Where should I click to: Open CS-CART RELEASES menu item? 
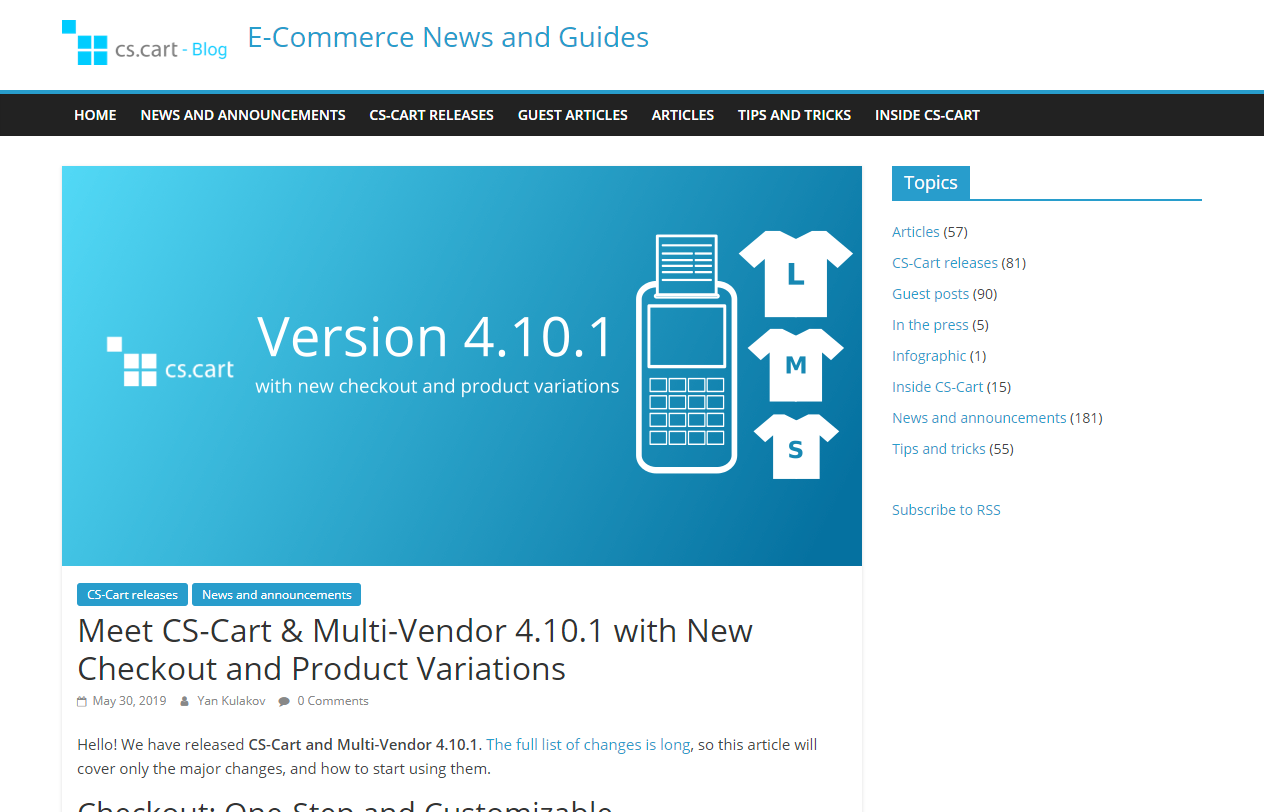click(431, 115)
